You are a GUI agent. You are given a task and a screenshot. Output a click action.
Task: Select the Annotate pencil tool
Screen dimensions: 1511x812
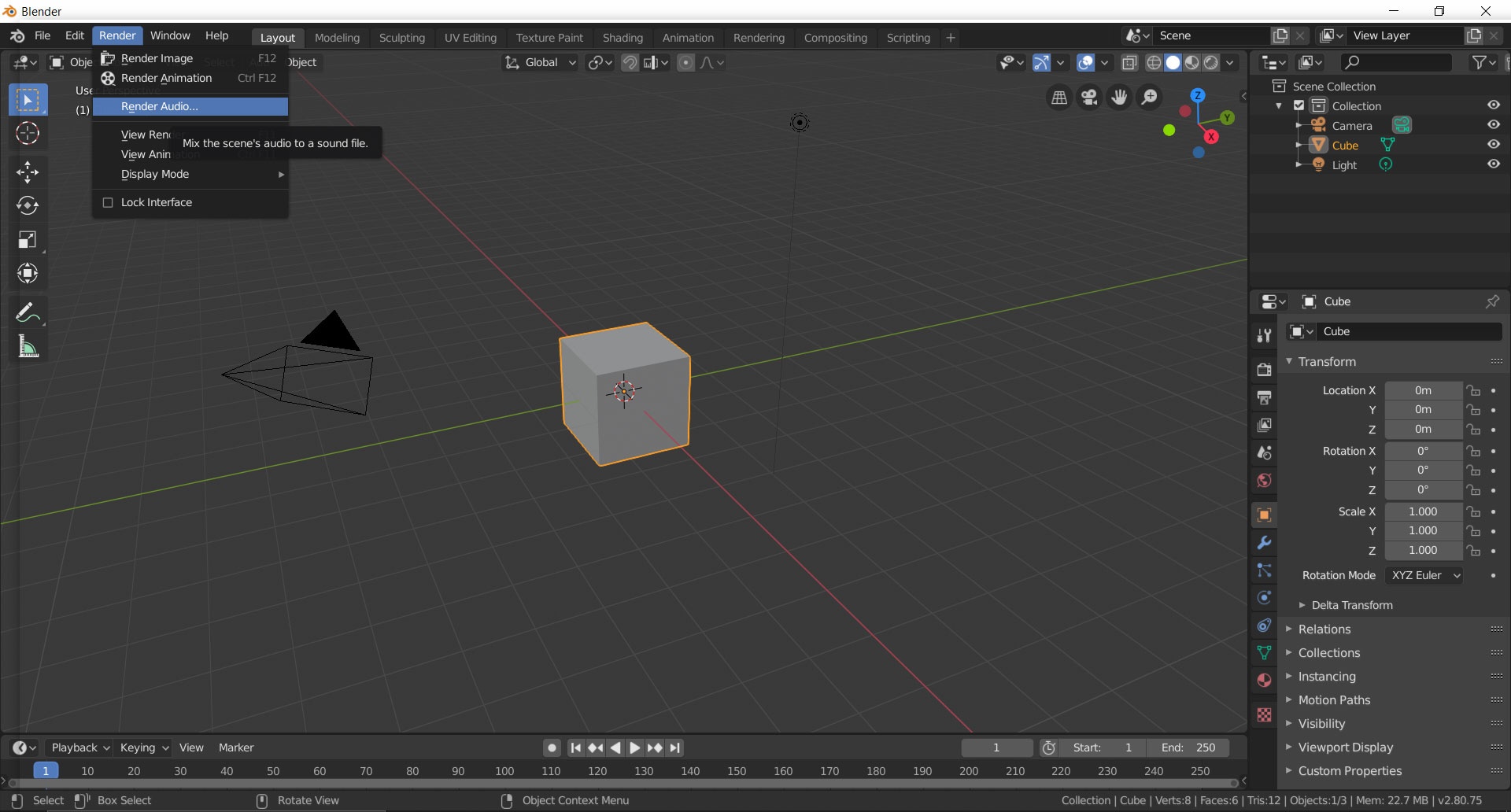pos(28,312)
